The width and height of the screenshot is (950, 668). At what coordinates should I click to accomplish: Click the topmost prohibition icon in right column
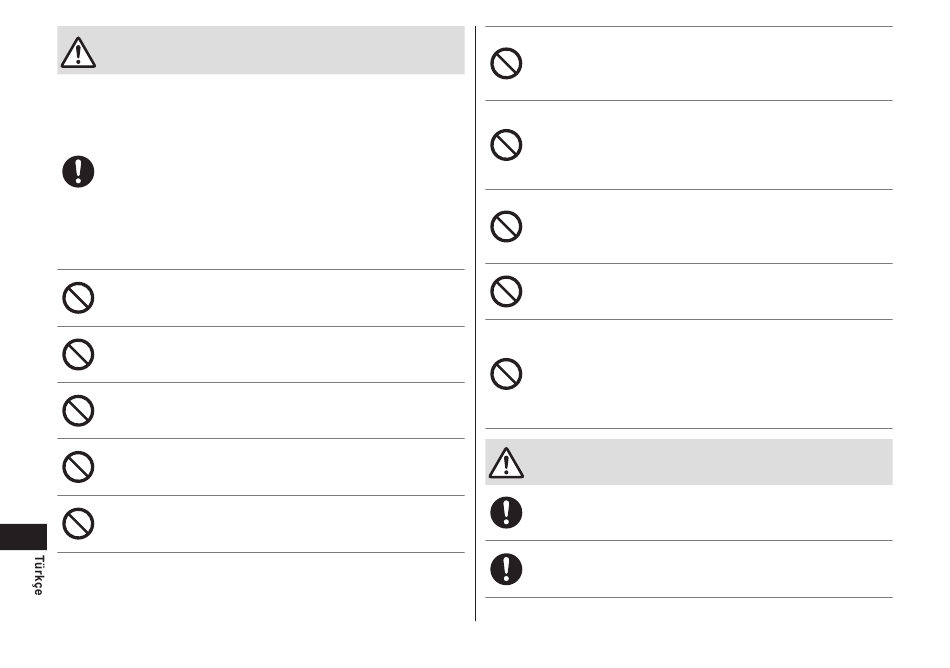click(x=506, y=63)
